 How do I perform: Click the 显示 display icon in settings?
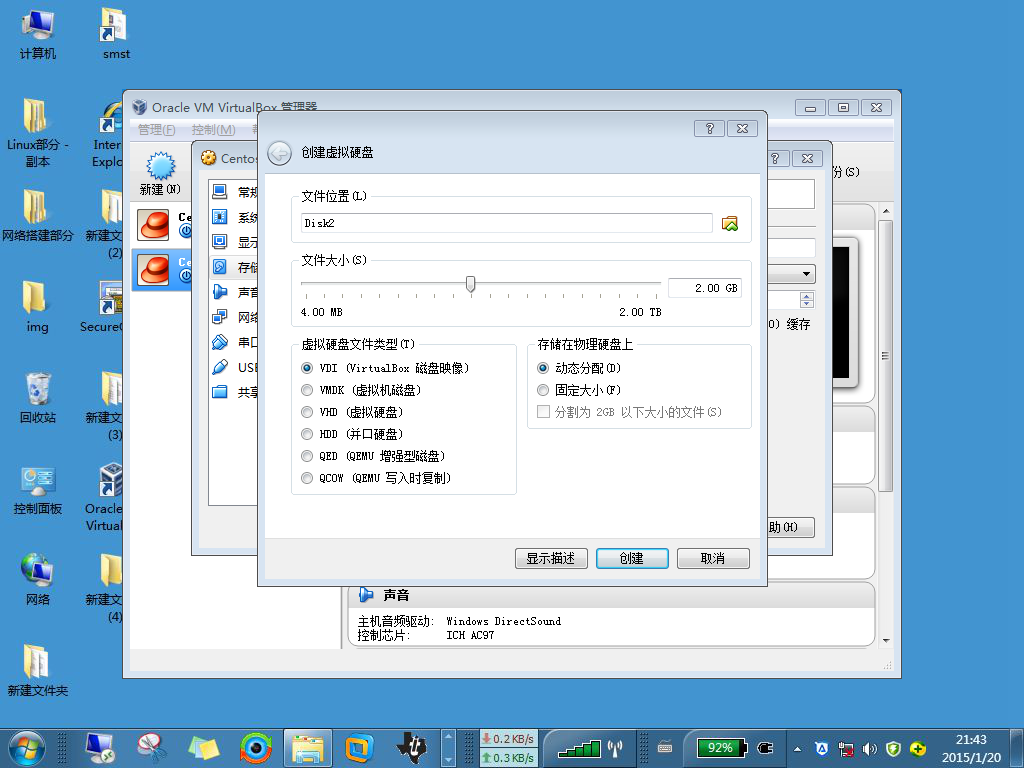click(220, 242)
